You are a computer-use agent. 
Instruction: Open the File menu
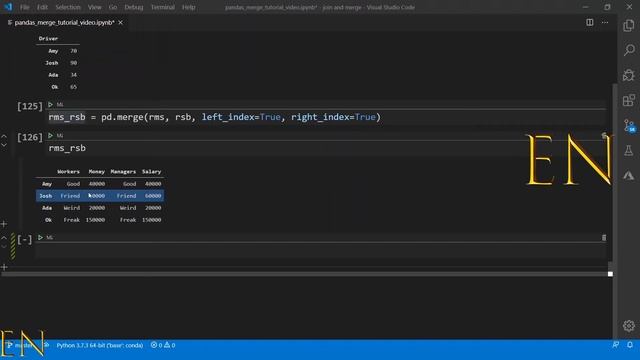24,7
